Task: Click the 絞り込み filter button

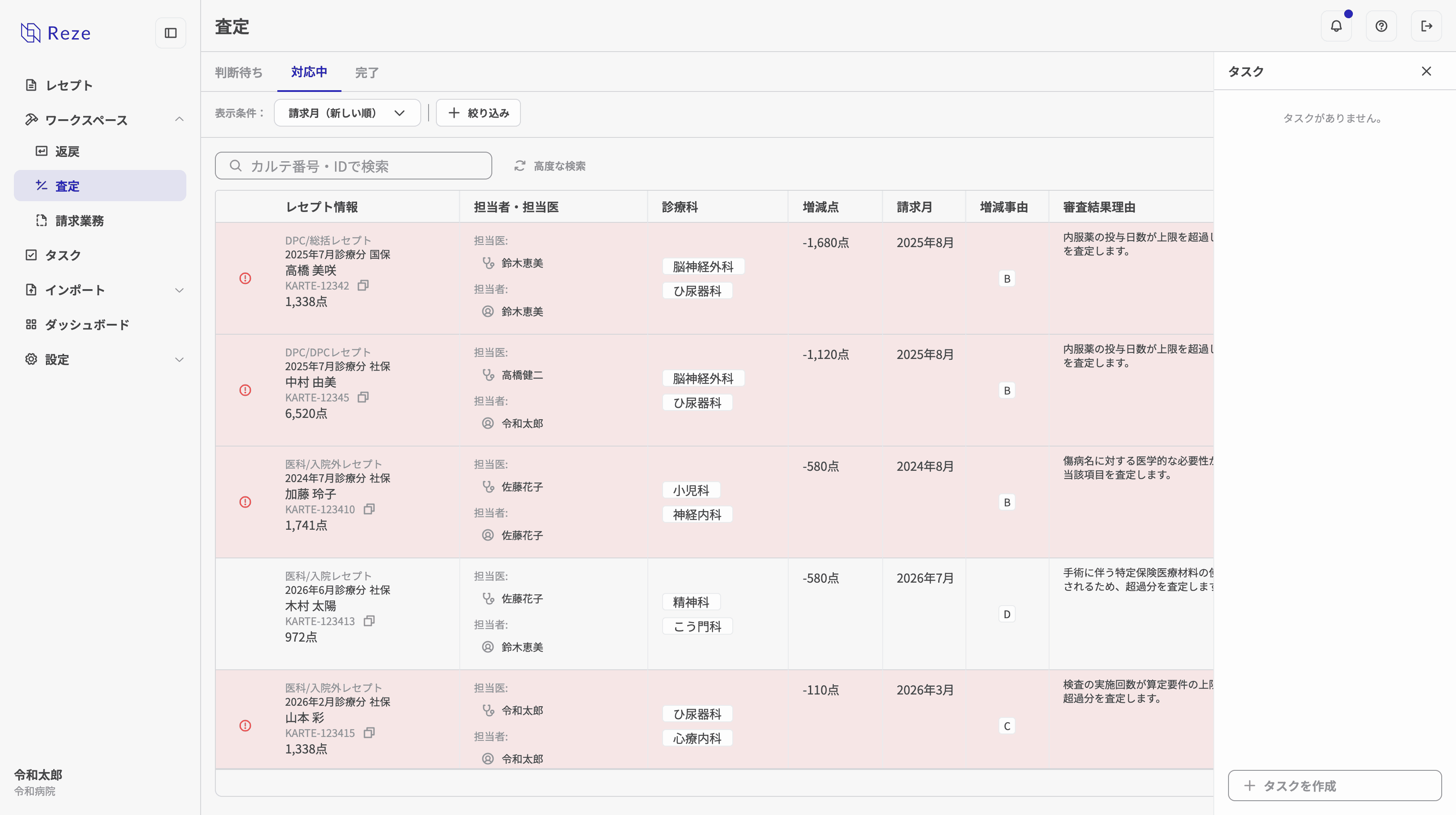Action: (478, 113)
